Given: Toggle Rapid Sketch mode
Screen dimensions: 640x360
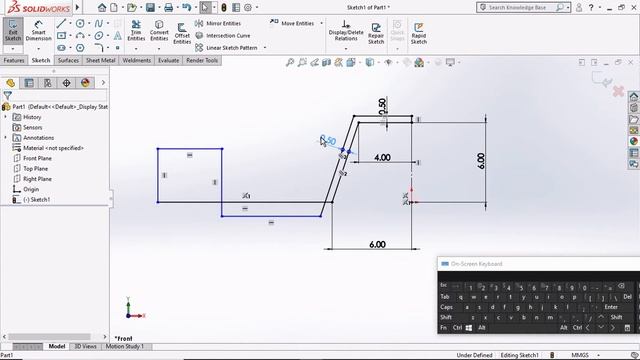Looking at the screenshot, I should (419, 33).
